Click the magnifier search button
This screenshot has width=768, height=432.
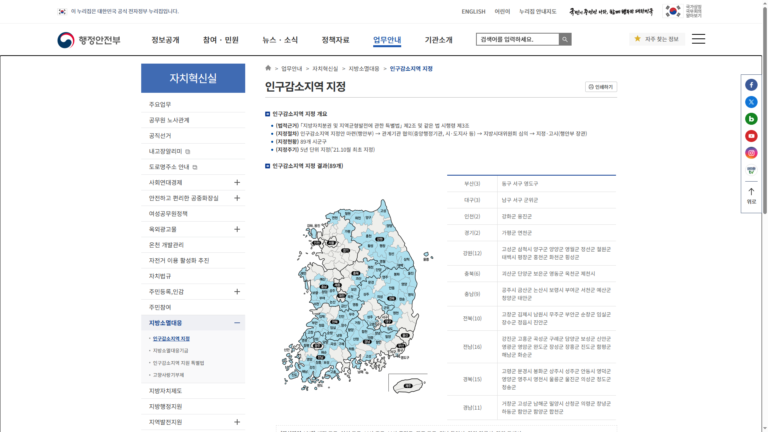point(565,39)
